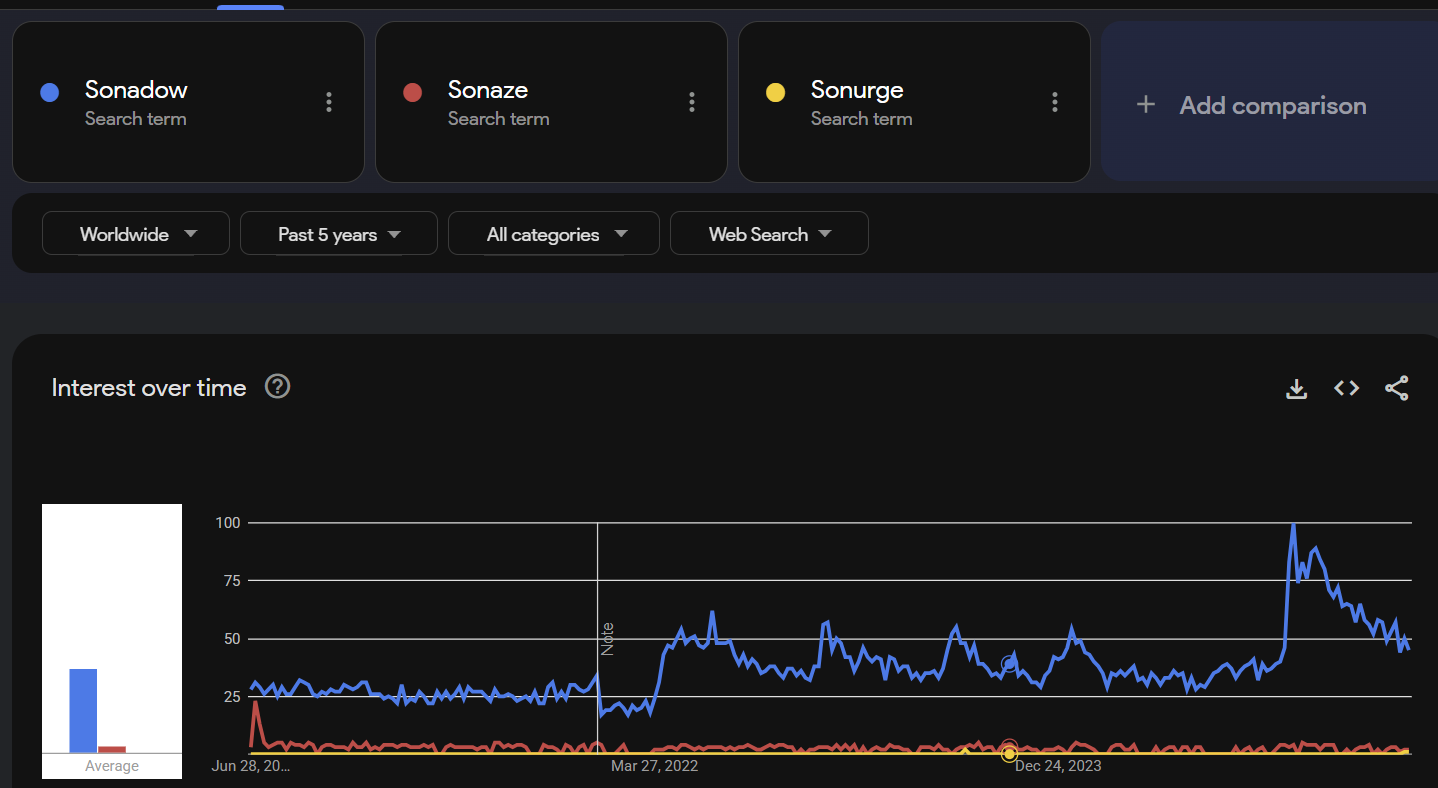This screenshot has height=788, width=1438.
Task: Open the three-dot menu on the Sonadow card
Action: click(x=329, y=102)
